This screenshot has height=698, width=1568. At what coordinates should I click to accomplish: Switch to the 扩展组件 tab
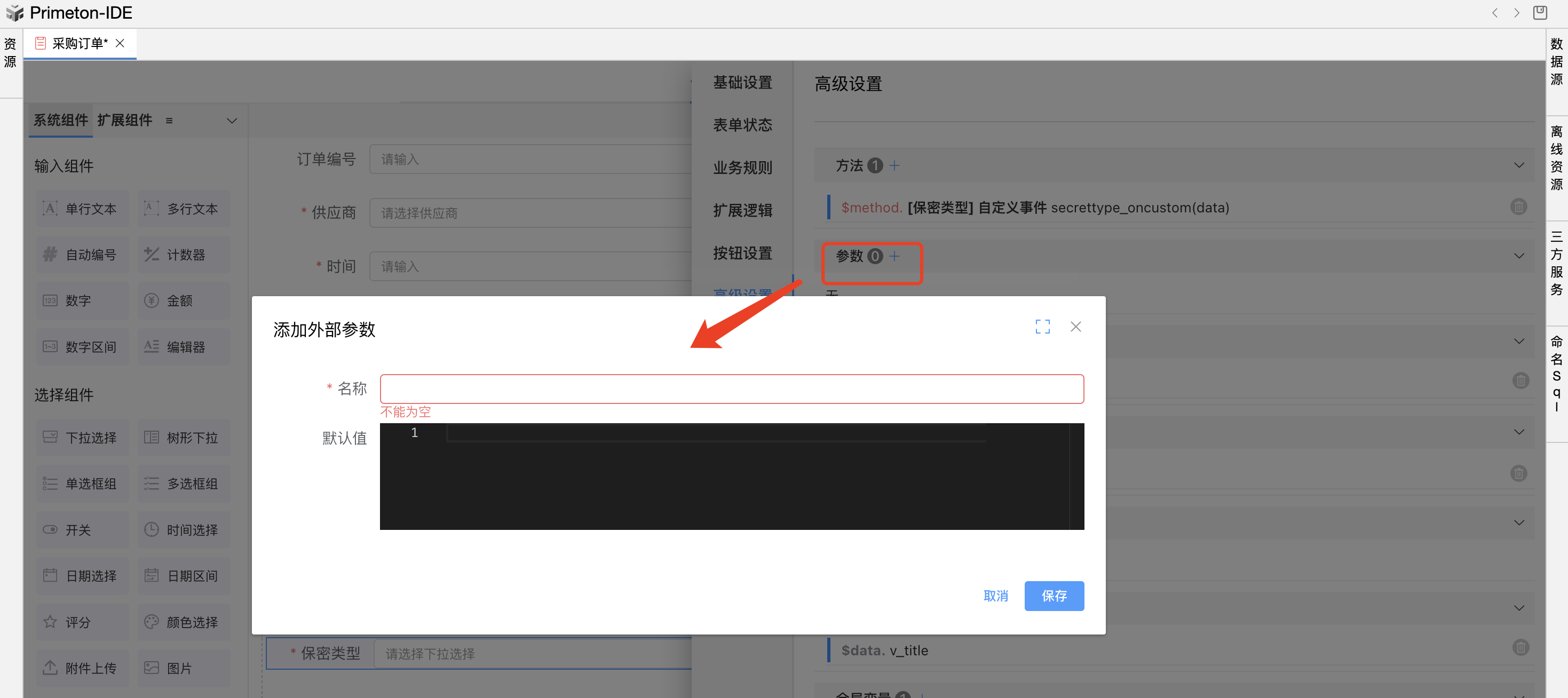pos(125,121)
